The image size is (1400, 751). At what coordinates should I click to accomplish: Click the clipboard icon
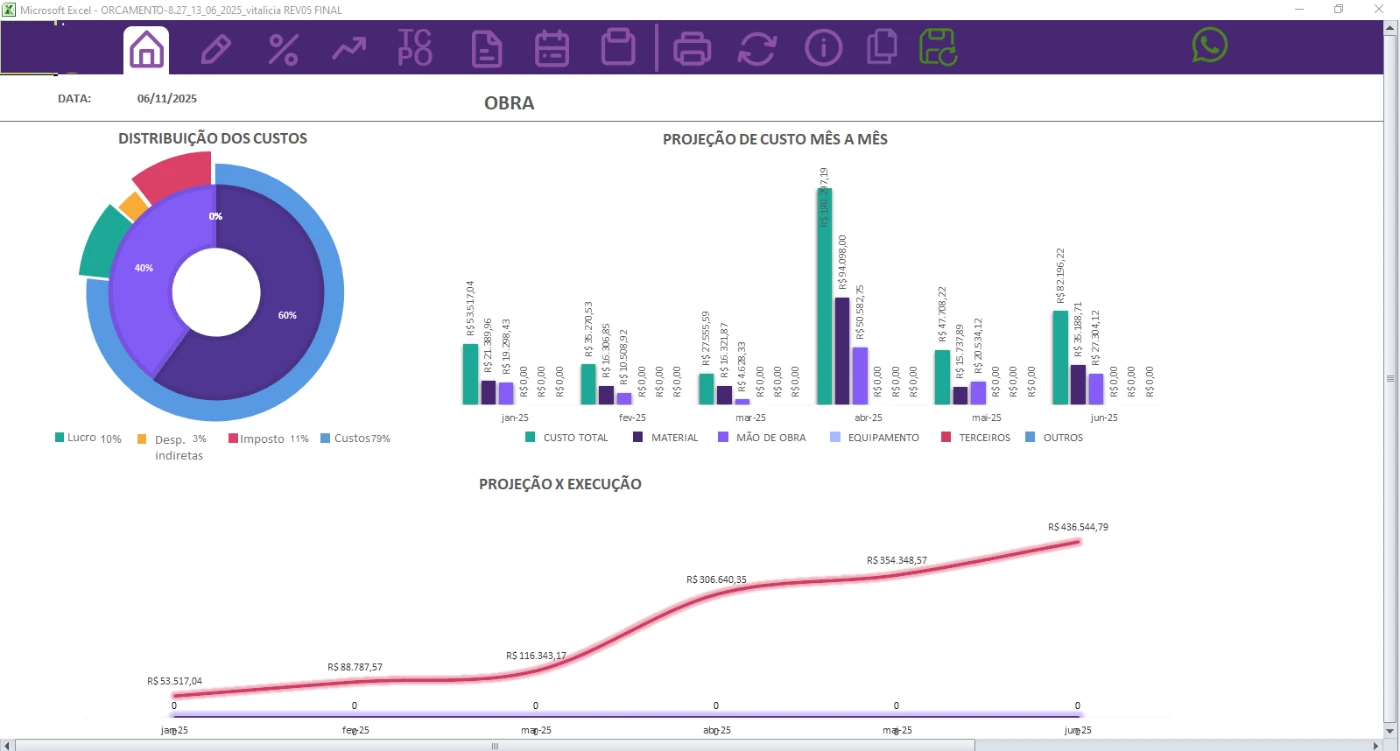pos(618,48)
